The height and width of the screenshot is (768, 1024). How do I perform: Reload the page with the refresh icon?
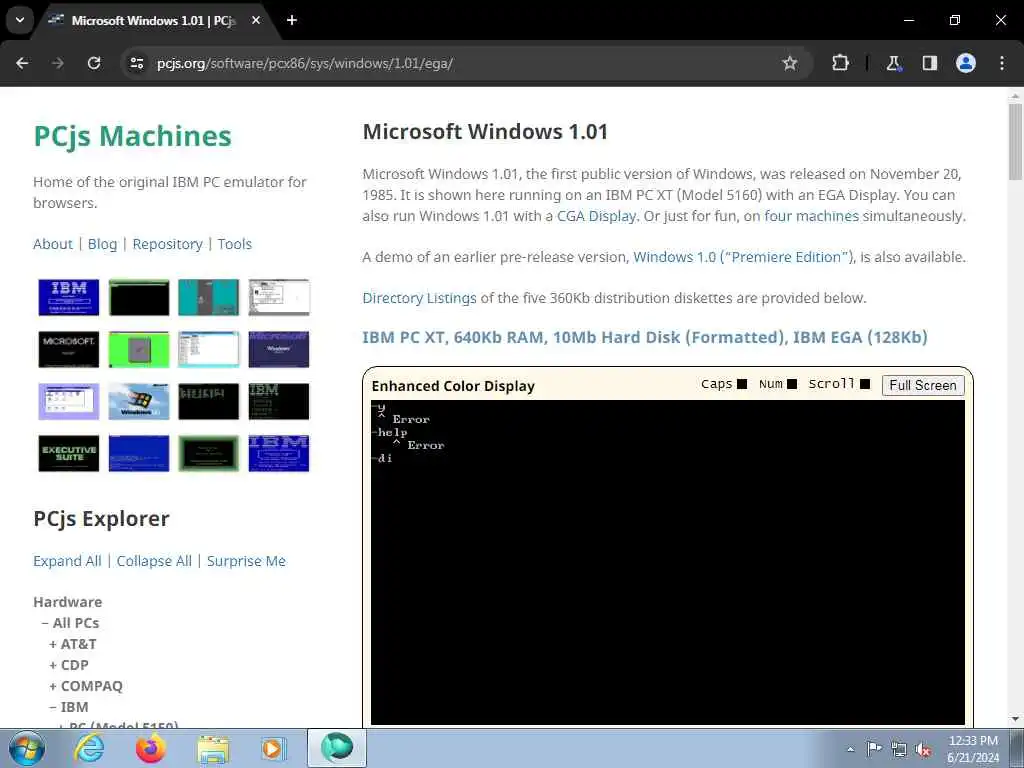[x=94, y=63]
